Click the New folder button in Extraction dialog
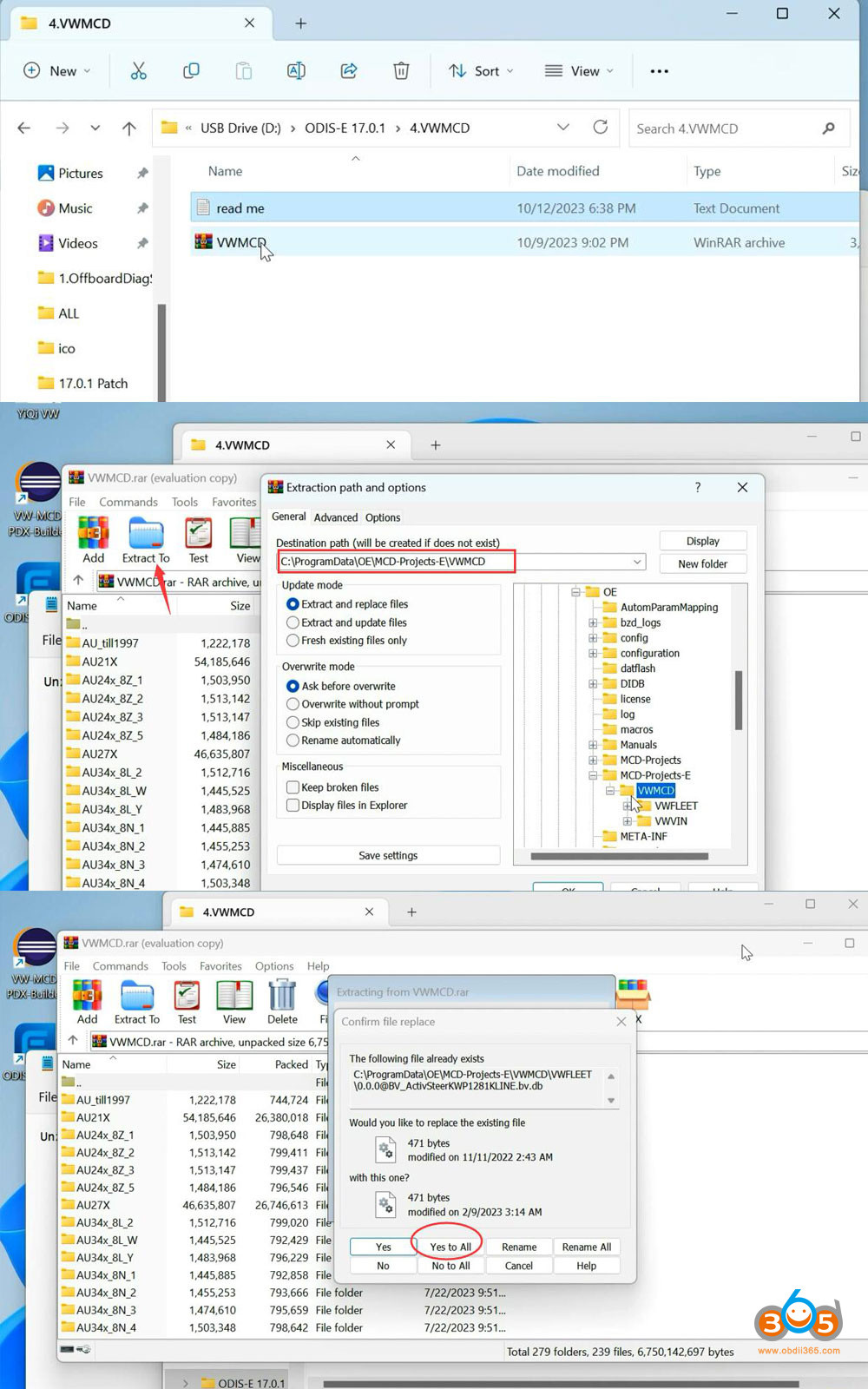 (x=703, y=563)
